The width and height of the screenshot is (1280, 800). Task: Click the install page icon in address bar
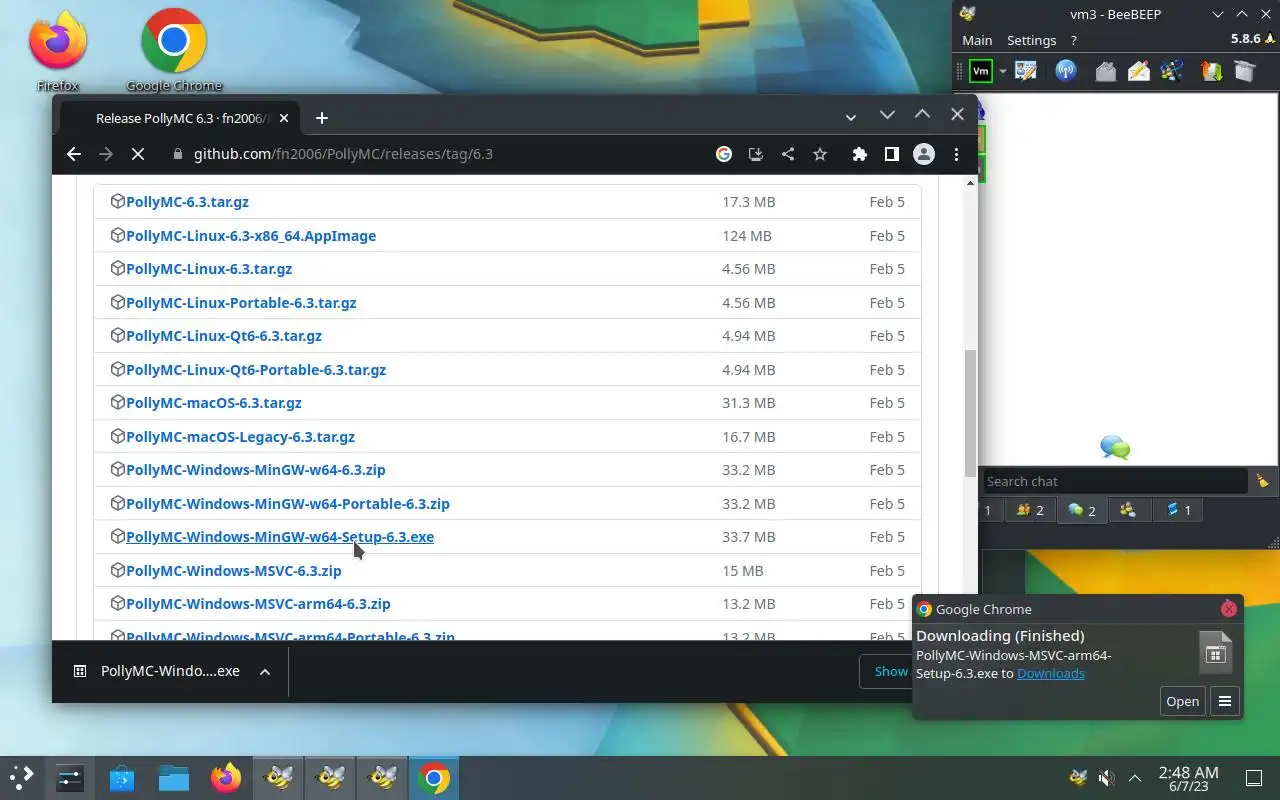pos(756,154)
